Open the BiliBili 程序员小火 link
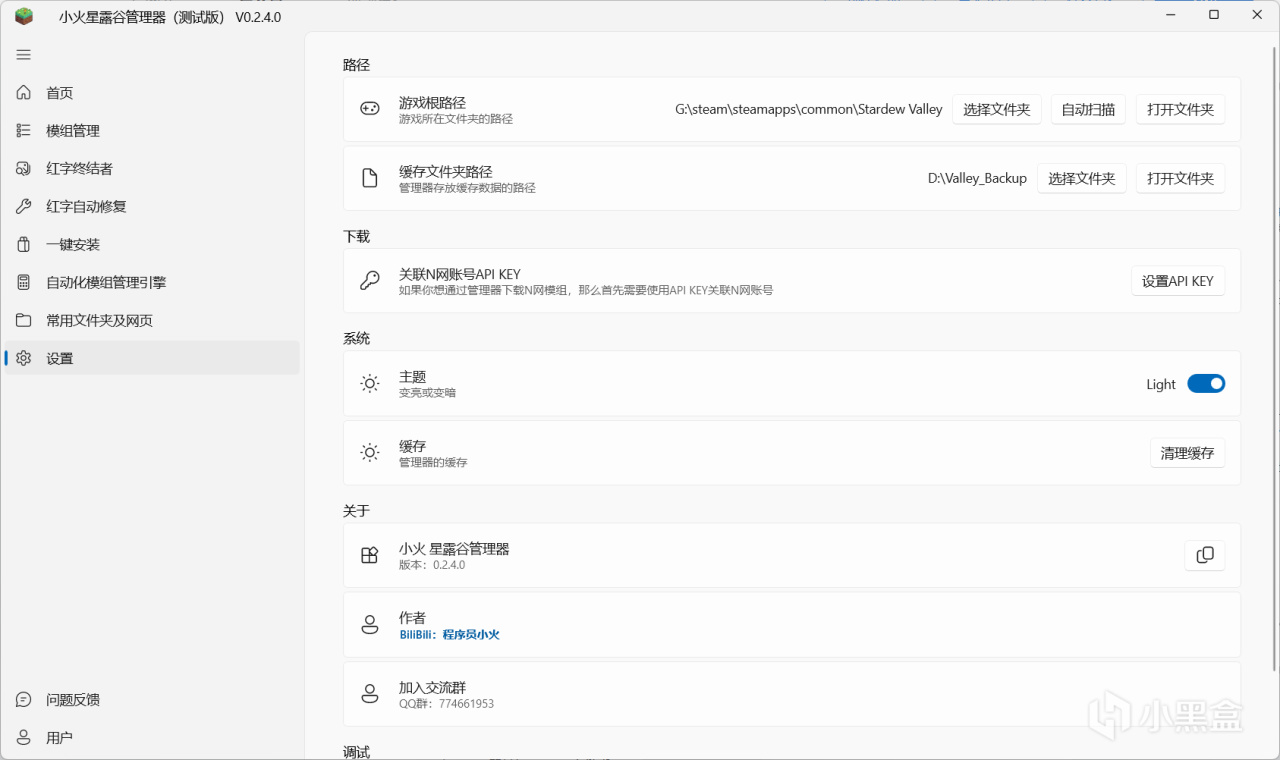Viewport: 1280px width, 760px height. [x=449, y=635]
